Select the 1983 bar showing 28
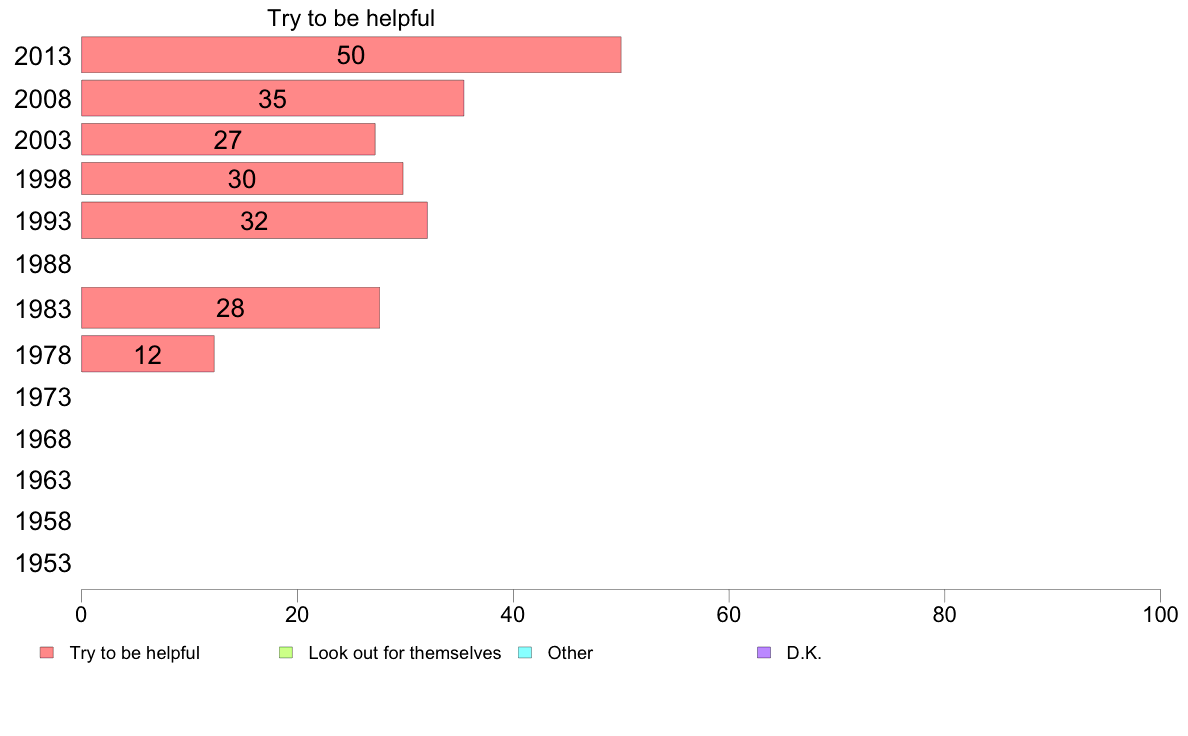 pos(230,308)
